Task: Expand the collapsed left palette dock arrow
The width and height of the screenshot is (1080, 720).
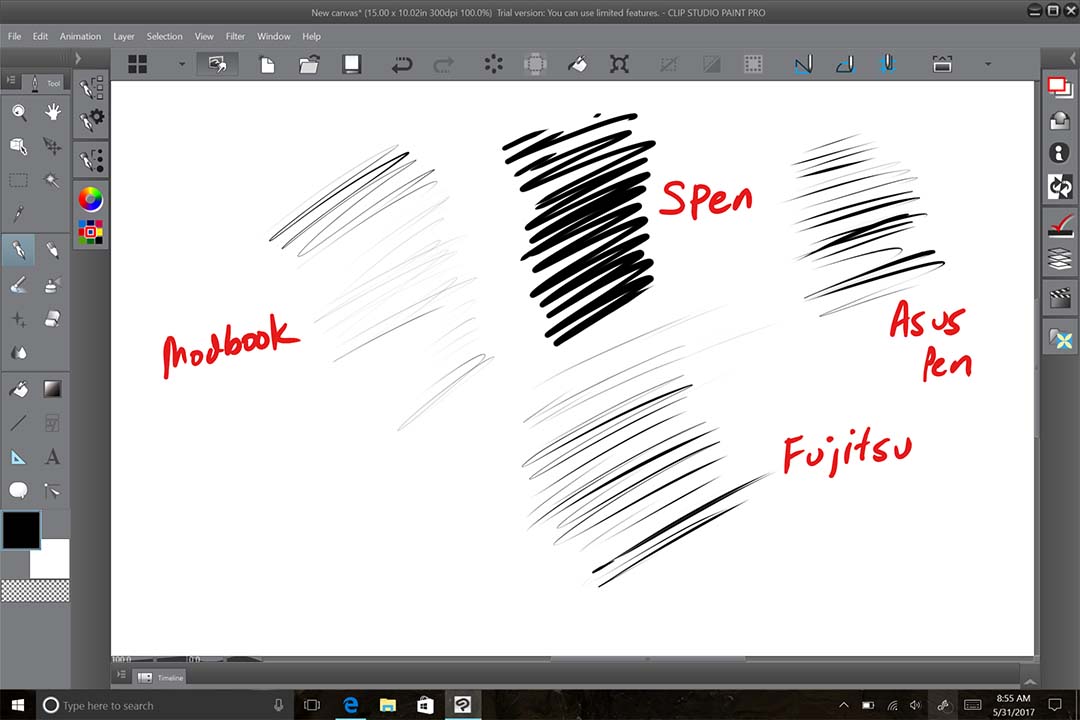Action: point(78,59)
